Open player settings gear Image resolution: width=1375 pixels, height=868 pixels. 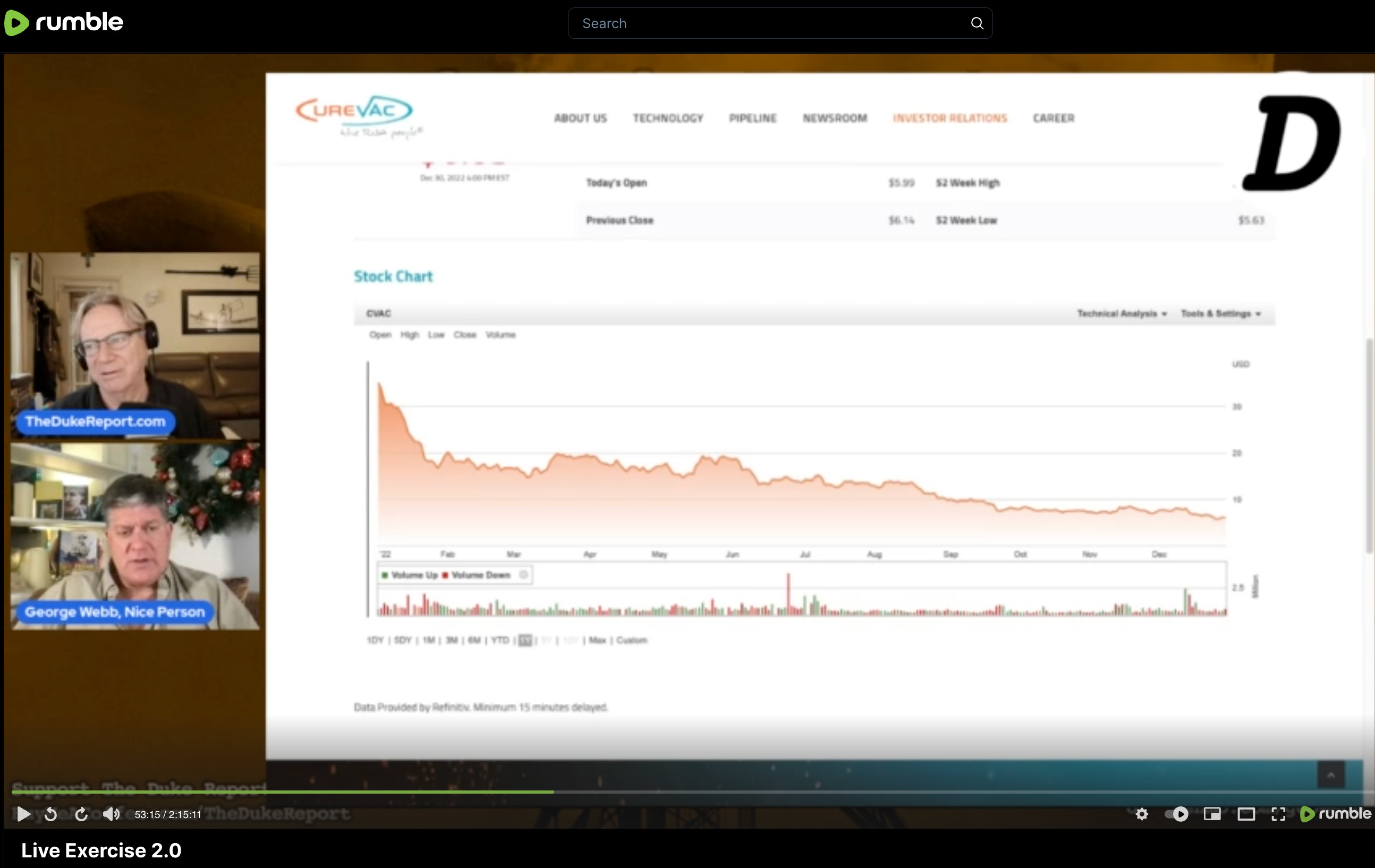click(1141, 814)
